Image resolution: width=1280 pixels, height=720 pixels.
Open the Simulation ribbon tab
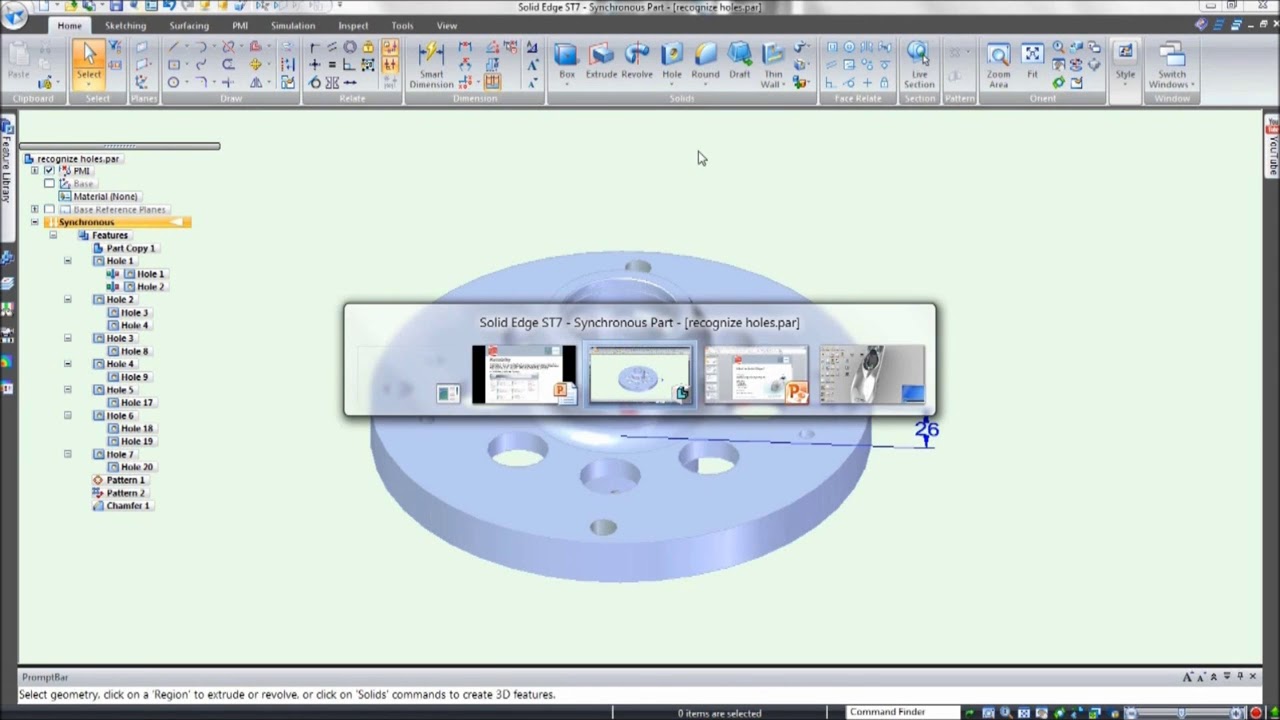pos(293,25)
